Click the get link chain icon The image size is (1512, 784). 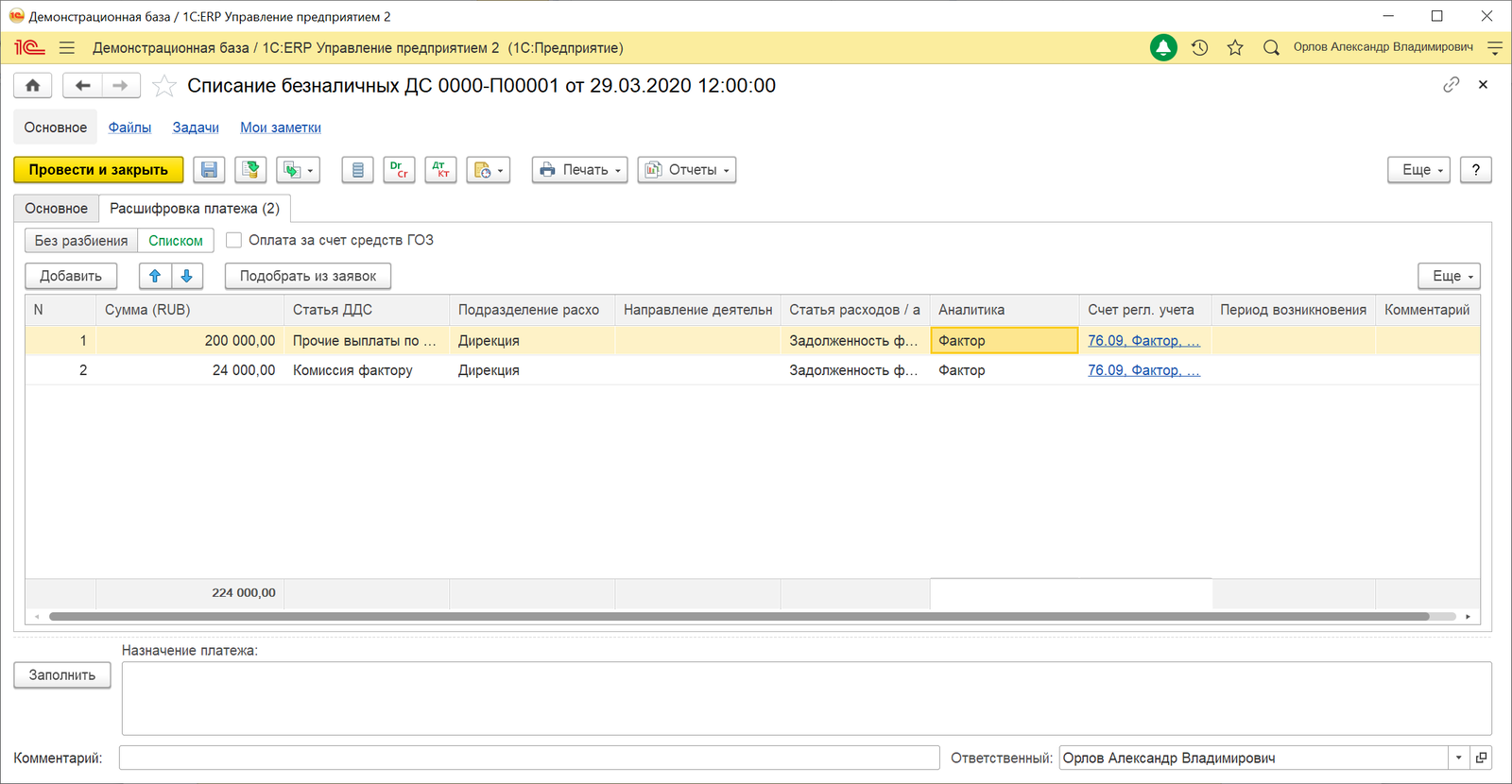[1452, 85]
